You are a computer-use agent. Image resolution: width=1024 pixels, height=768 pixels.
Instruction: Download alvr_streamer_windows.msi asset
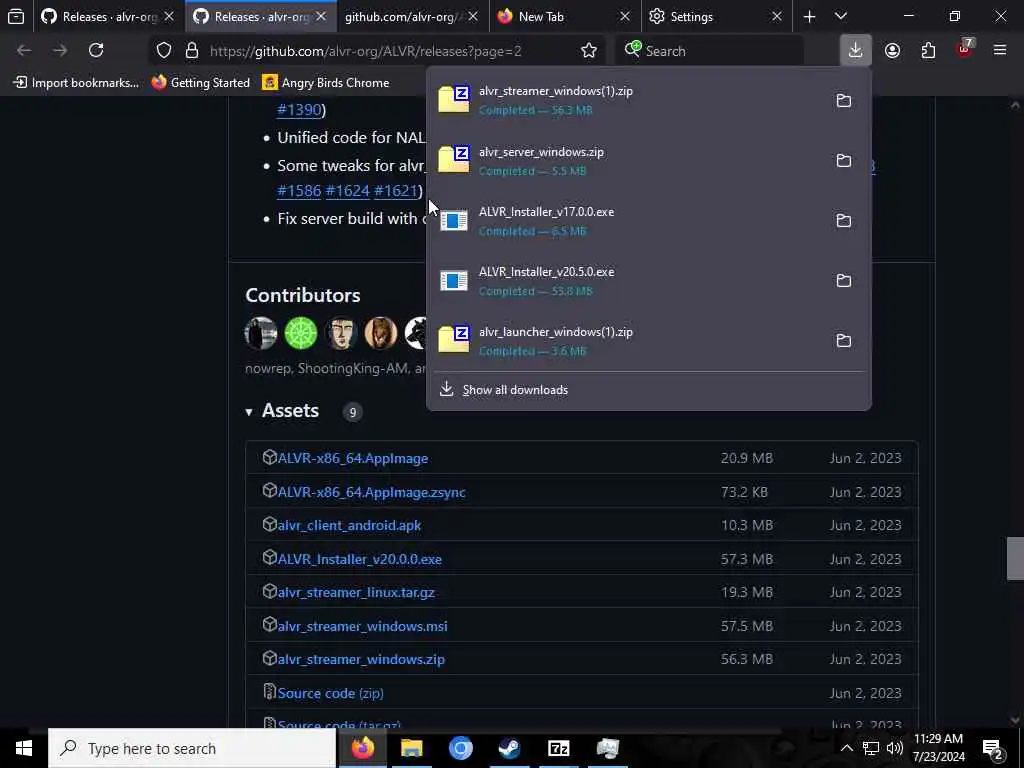point(362,626)
